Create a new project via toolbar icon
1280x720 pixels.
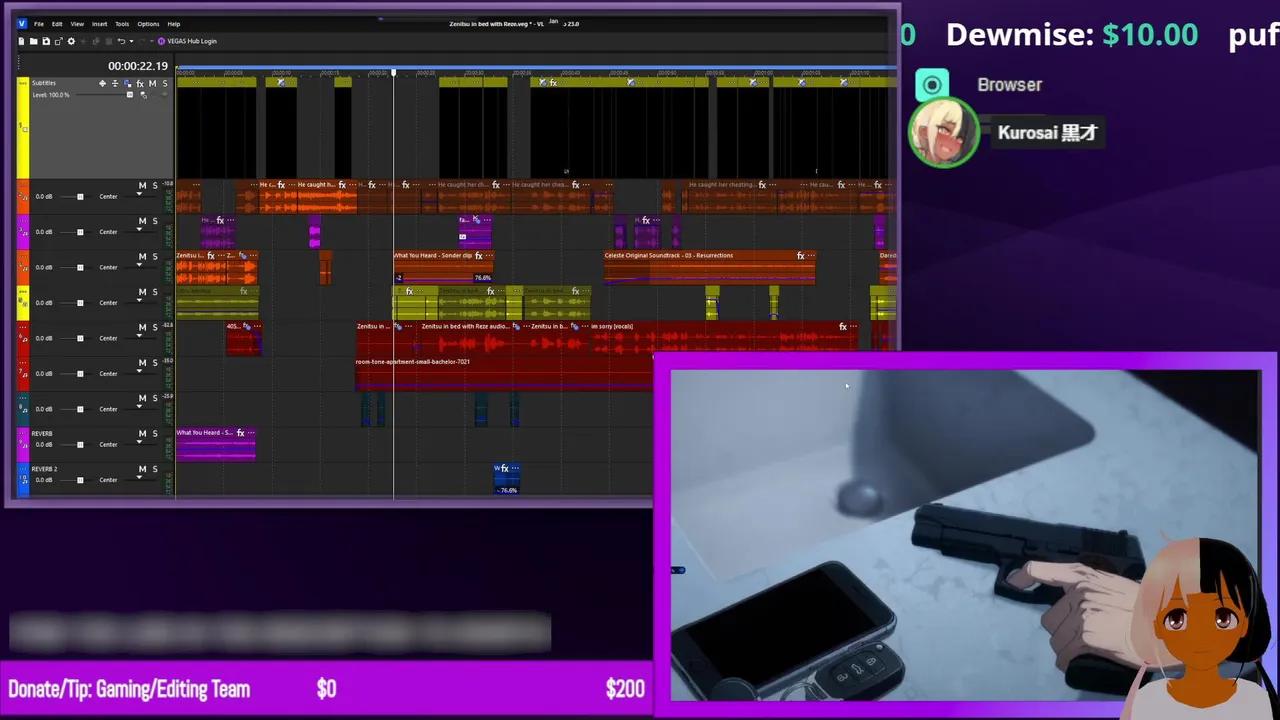click(21, 41)
